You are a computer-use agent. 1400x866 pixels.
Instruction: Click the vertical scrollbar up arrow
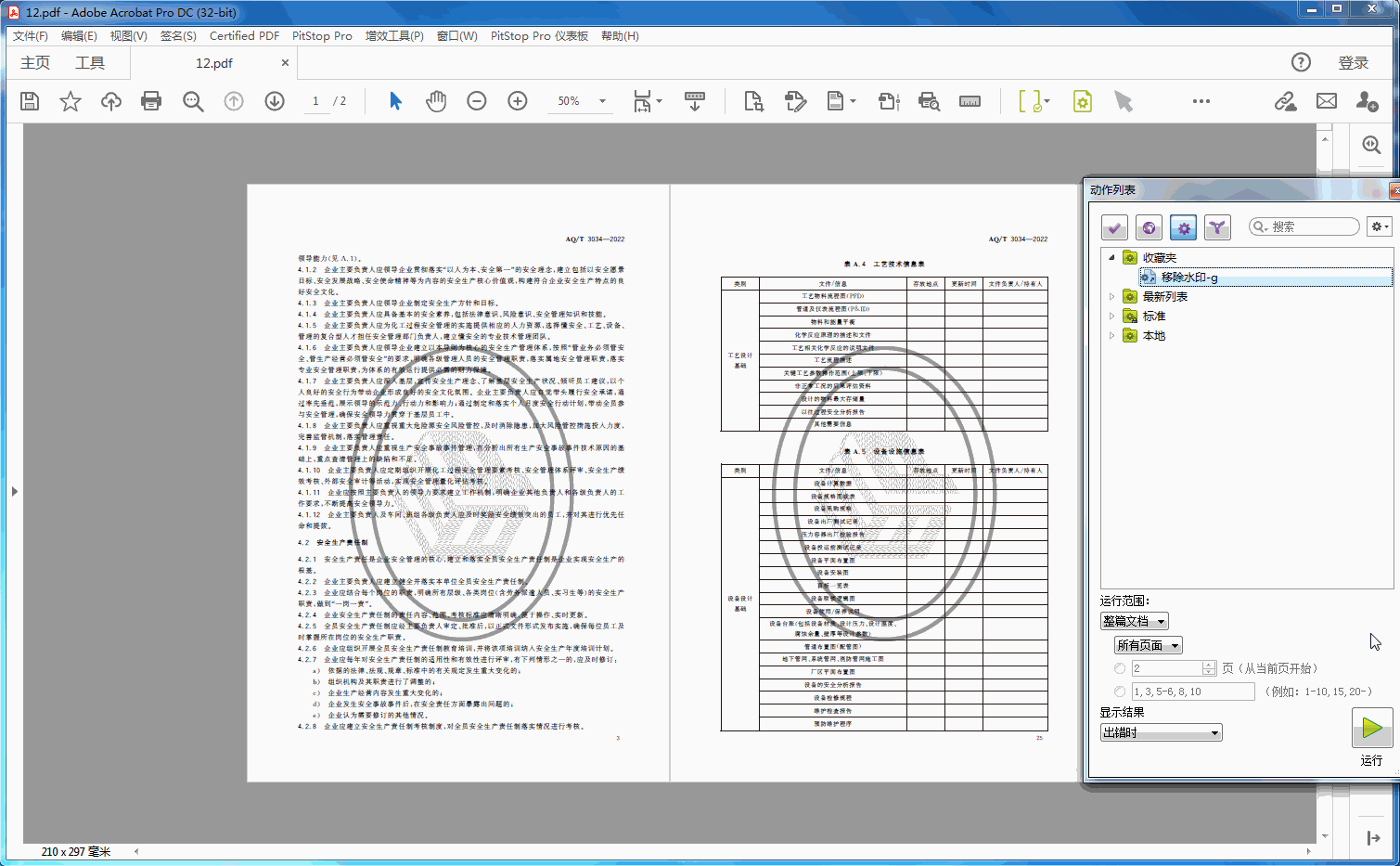[x=1325, y=139]
